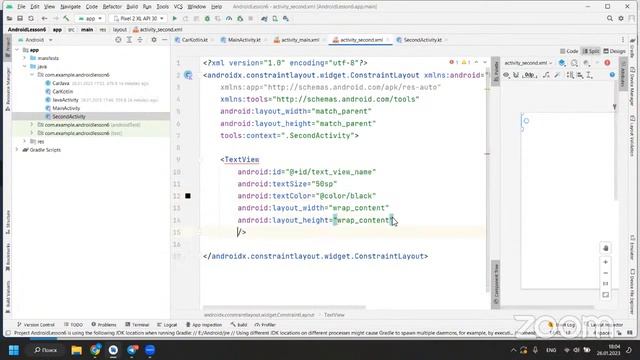The image size is (640, 360).
Task: Open the Profiler tool window
Action: [x=265, y=324]
